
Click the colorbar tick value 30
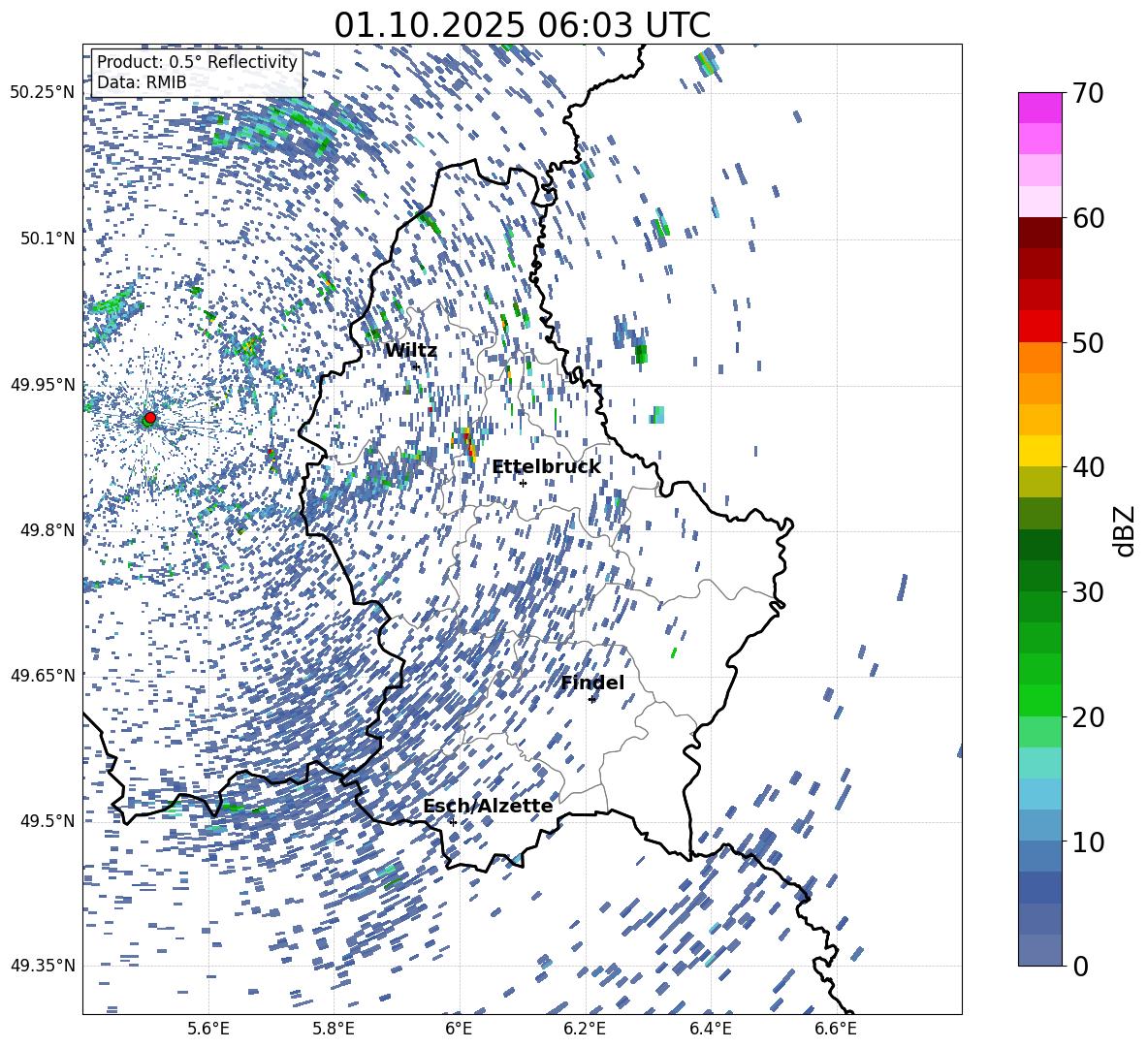tap(1088, 591)
